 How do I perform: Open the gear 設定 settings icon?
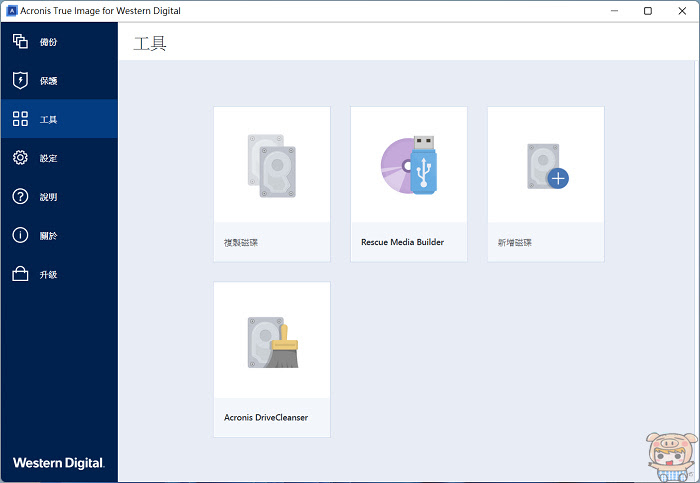[20, 158]
